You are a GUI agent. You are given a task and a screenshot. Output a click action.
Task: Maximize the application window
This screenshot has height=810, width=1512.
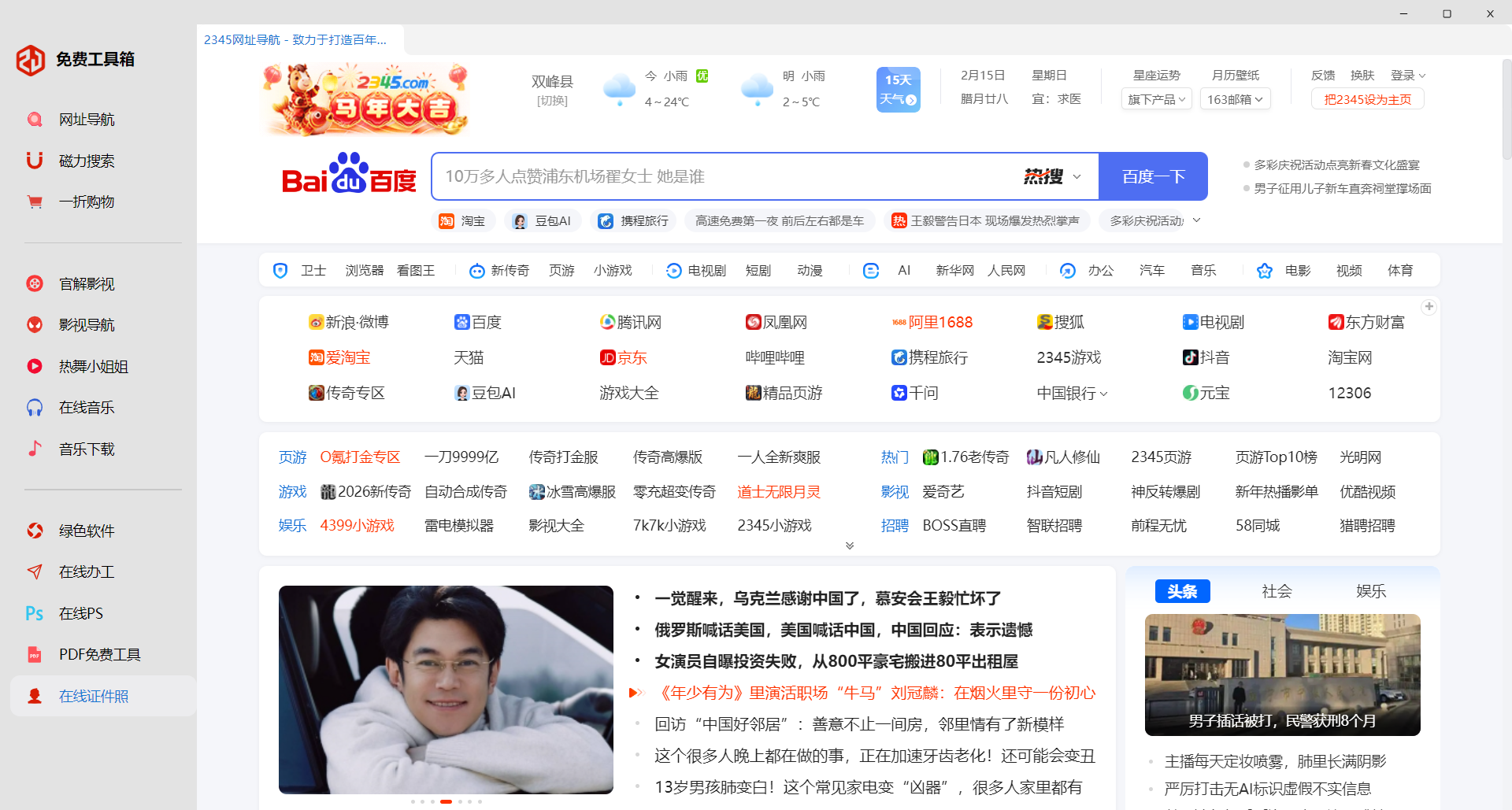(x=1447, y=13)
